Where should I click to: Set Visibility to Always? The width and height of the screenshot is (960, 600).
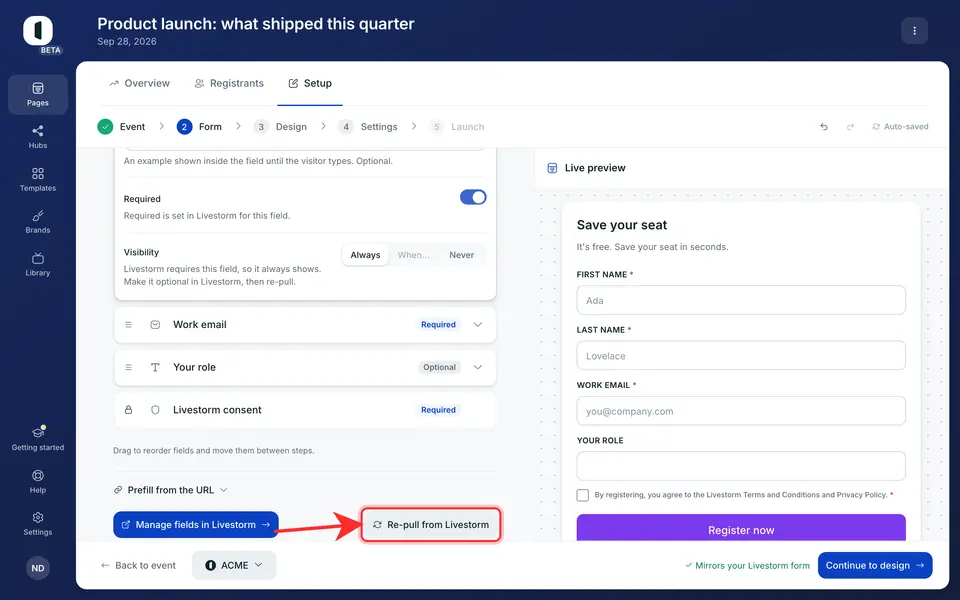366,255
